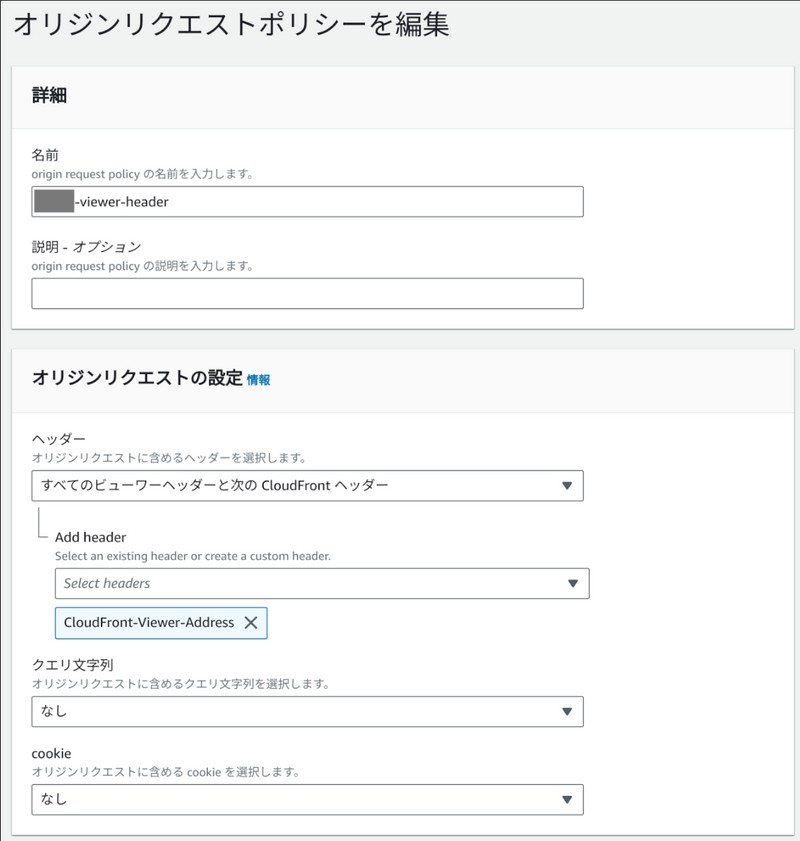Click the 説明 - オプション label
The image size is (800, 841).
(x=86, y=247)
